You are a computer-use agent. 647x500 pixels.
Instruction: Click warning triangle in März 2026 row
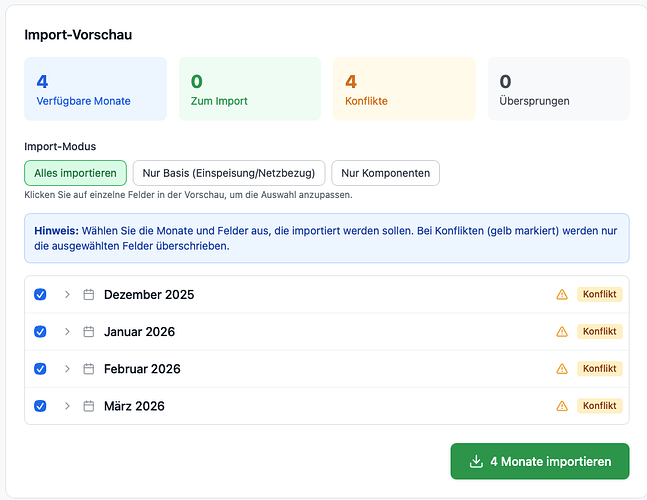(x=562, y=406)
